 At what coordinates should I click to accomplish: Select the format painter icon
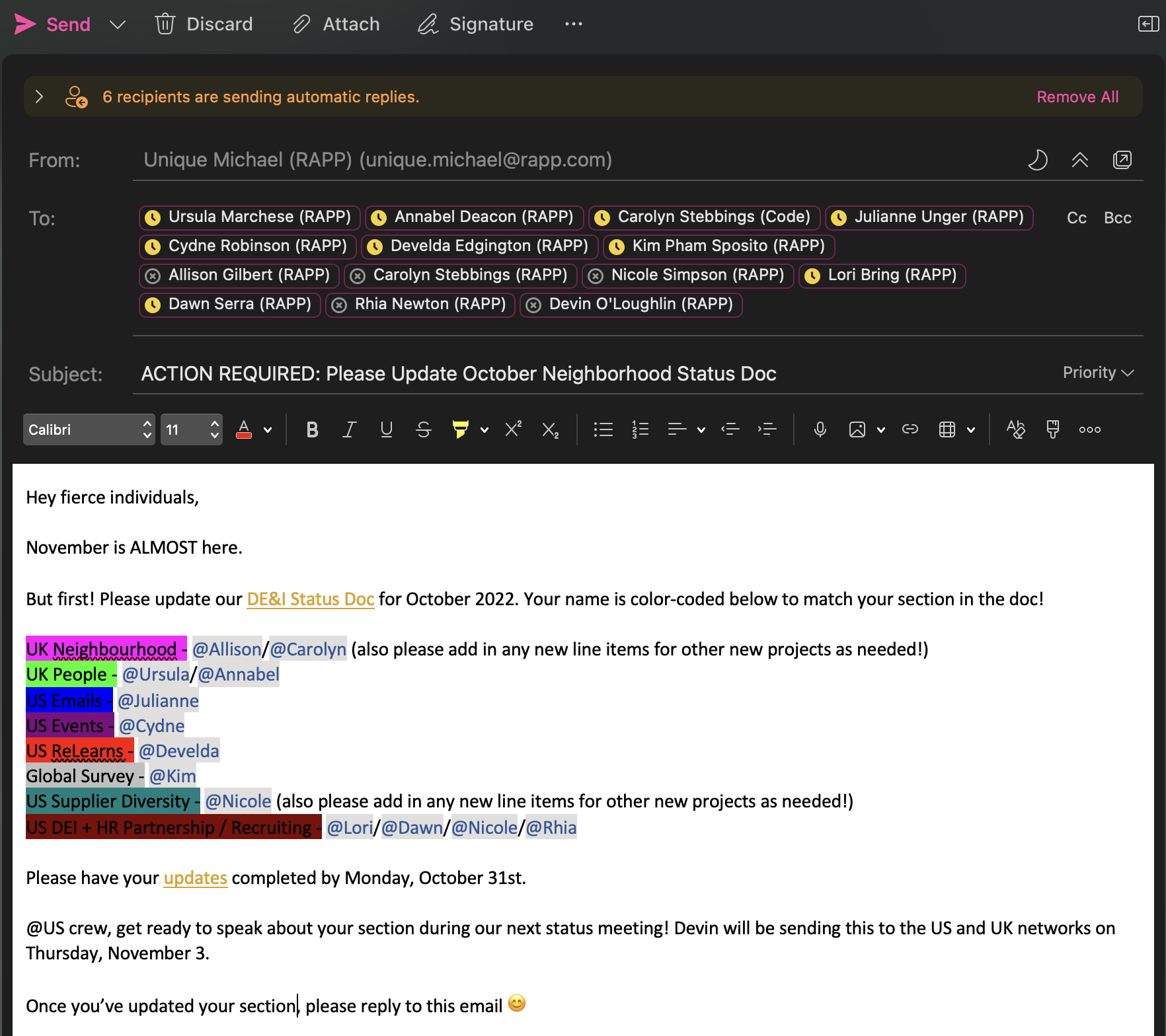1052,429
